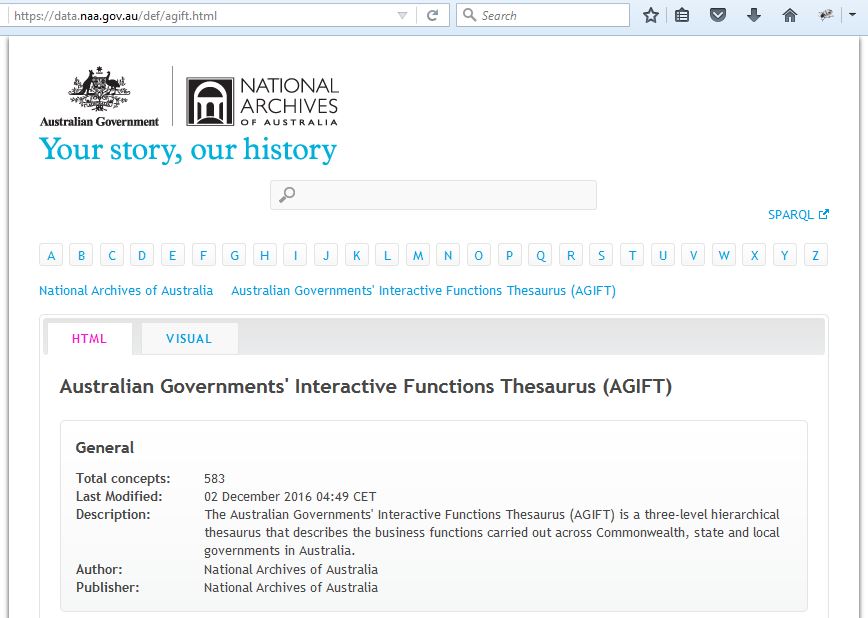
Task: Click the browser Search field
Action: coord(543,16)
